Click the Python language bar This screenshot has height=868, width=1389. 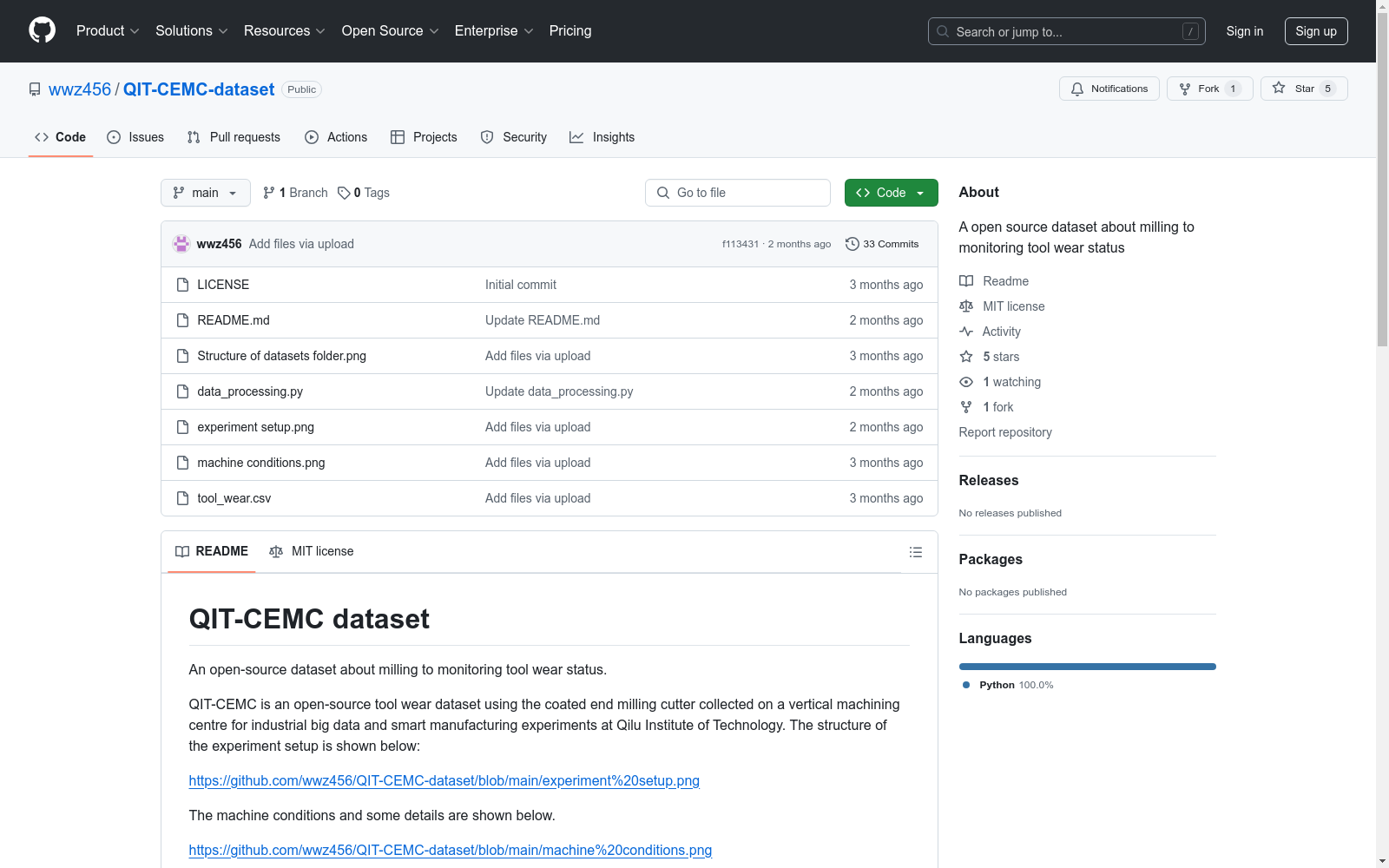pos(1088,667)
